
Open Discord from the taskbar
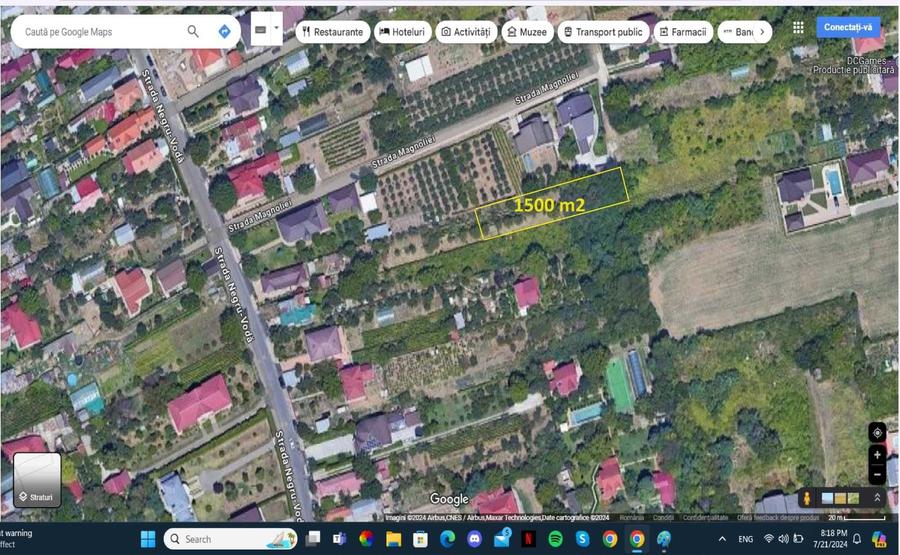click(x=474, y=539)
